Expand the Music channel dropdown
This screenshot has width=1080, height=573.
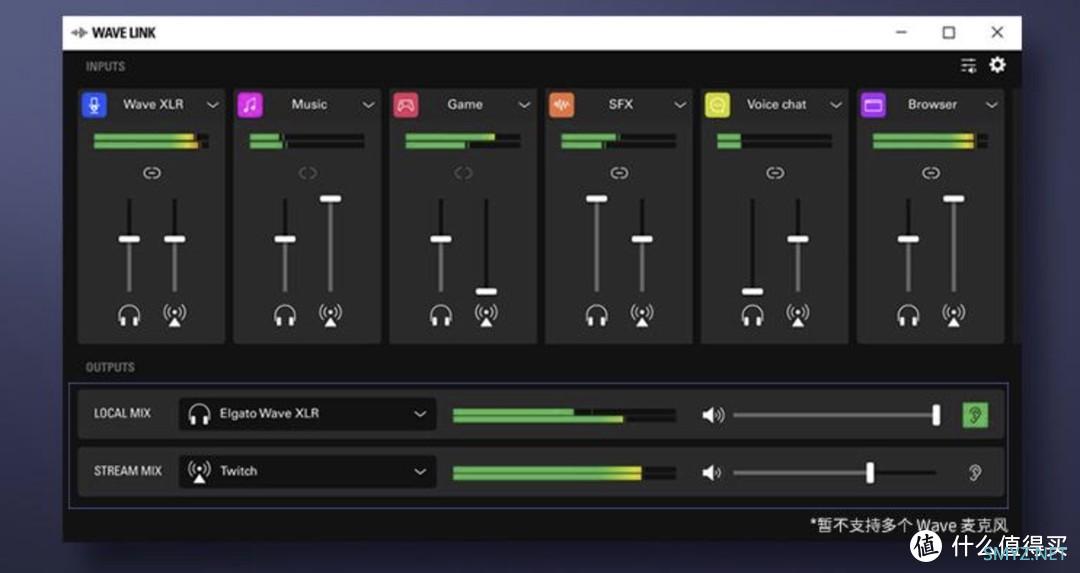tap(368, 105)
